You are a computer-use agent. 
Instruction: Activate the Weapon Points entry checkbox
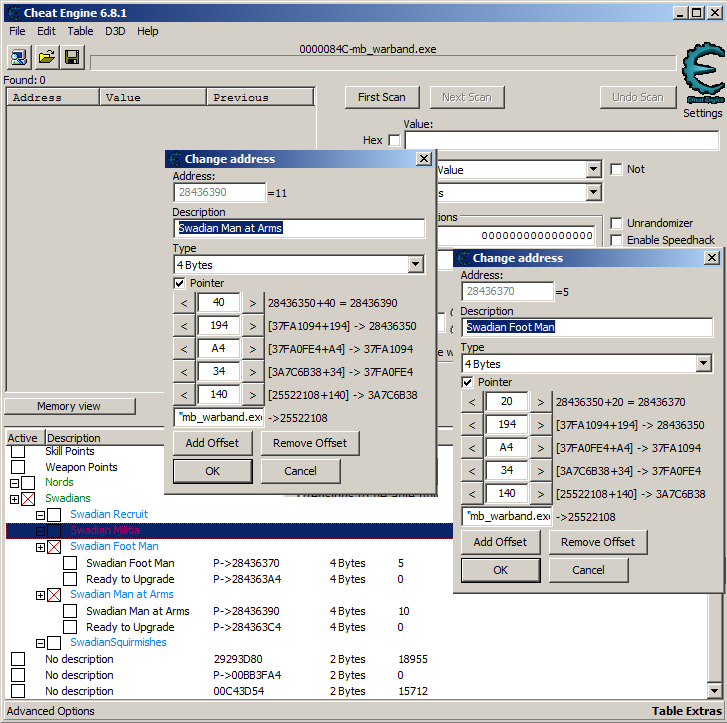click(x=18, y=467)
